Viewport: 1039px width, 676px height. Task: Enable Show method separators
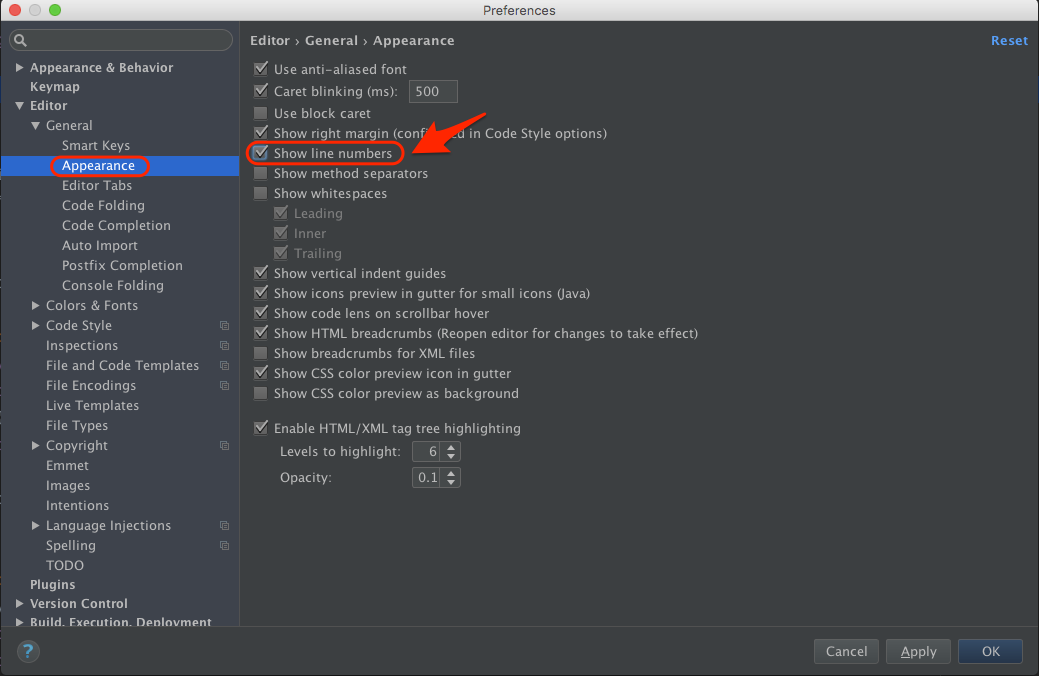(x=261, y=173)
